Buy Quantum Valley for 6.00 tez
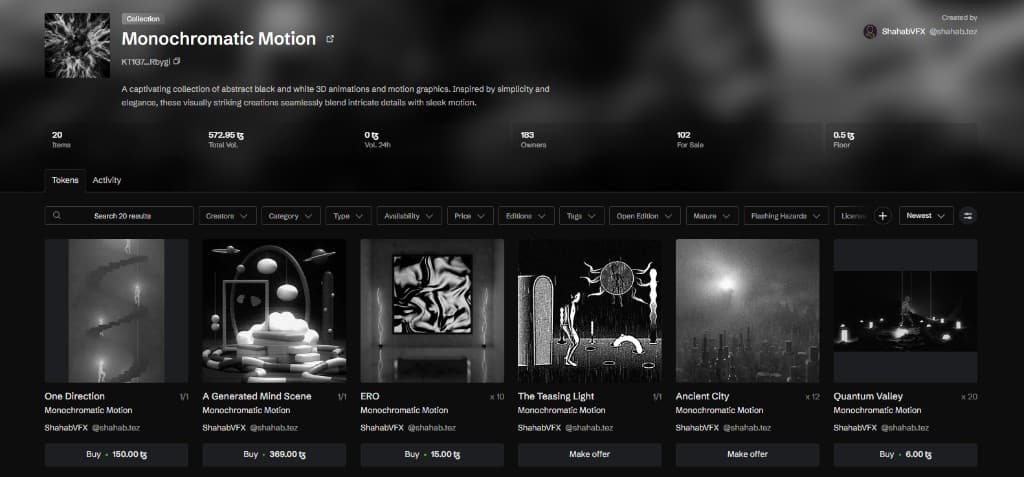This screenshot has height=477, width=1024. (x=906, y=455)
